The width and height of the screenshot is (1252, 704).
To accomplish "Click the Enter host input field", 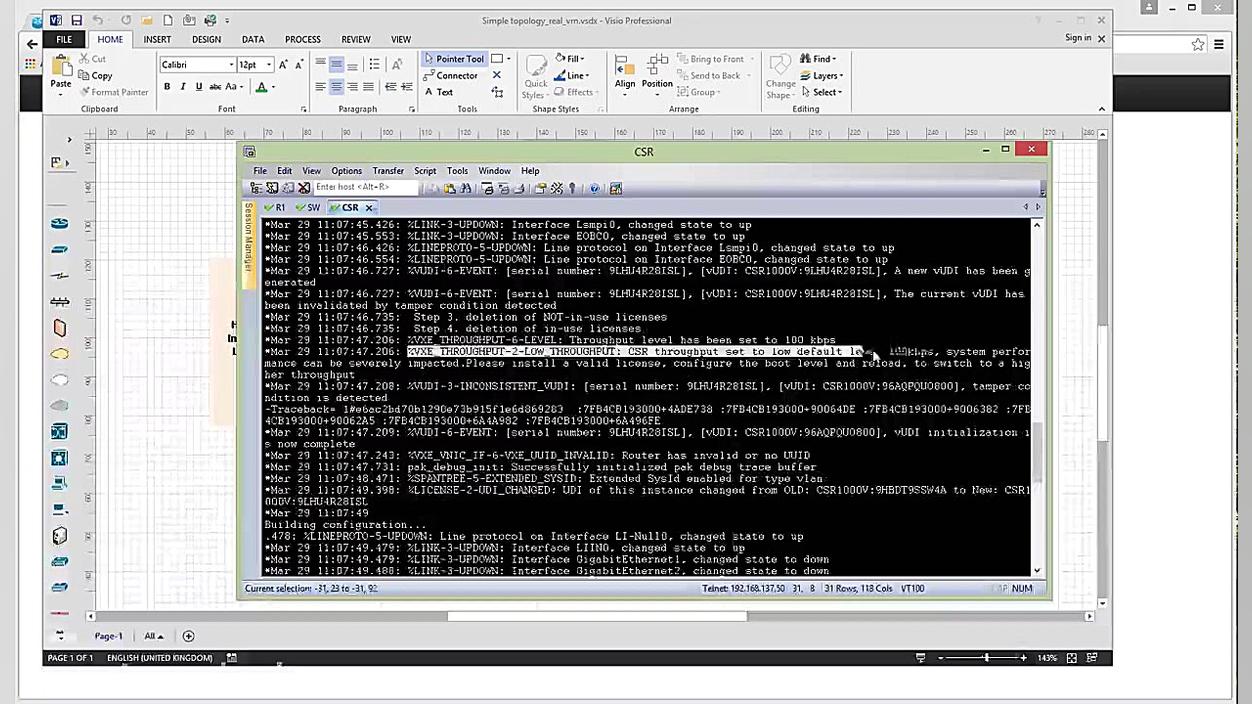I will coord(365,188).
